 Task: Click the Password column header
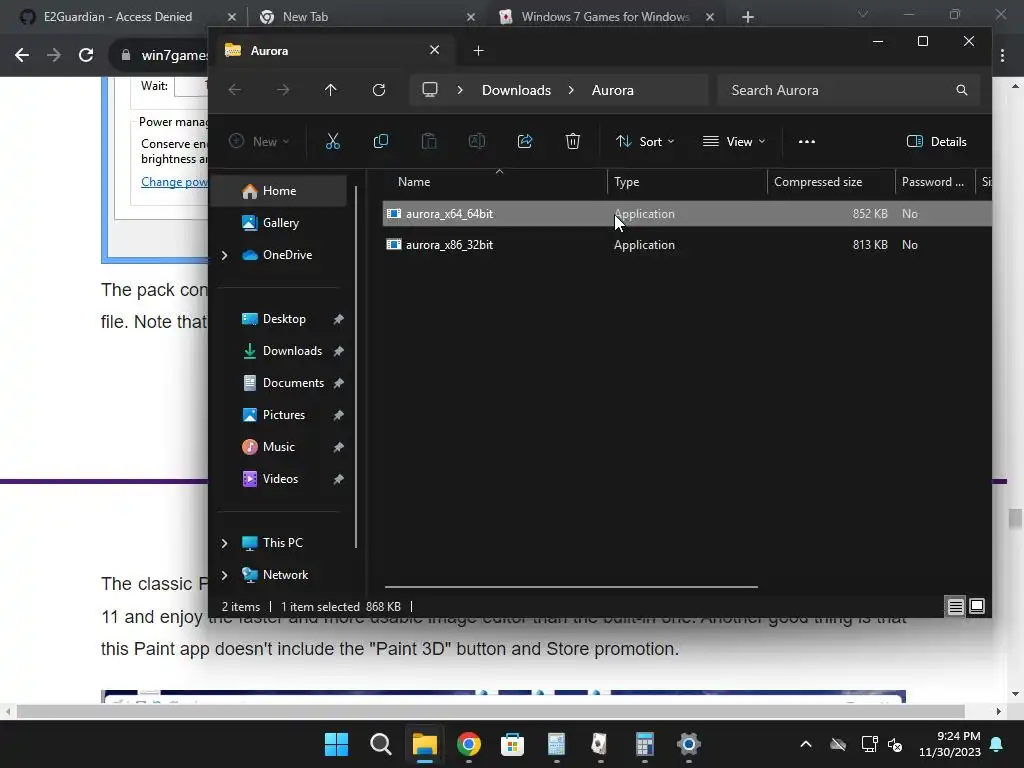934,182
